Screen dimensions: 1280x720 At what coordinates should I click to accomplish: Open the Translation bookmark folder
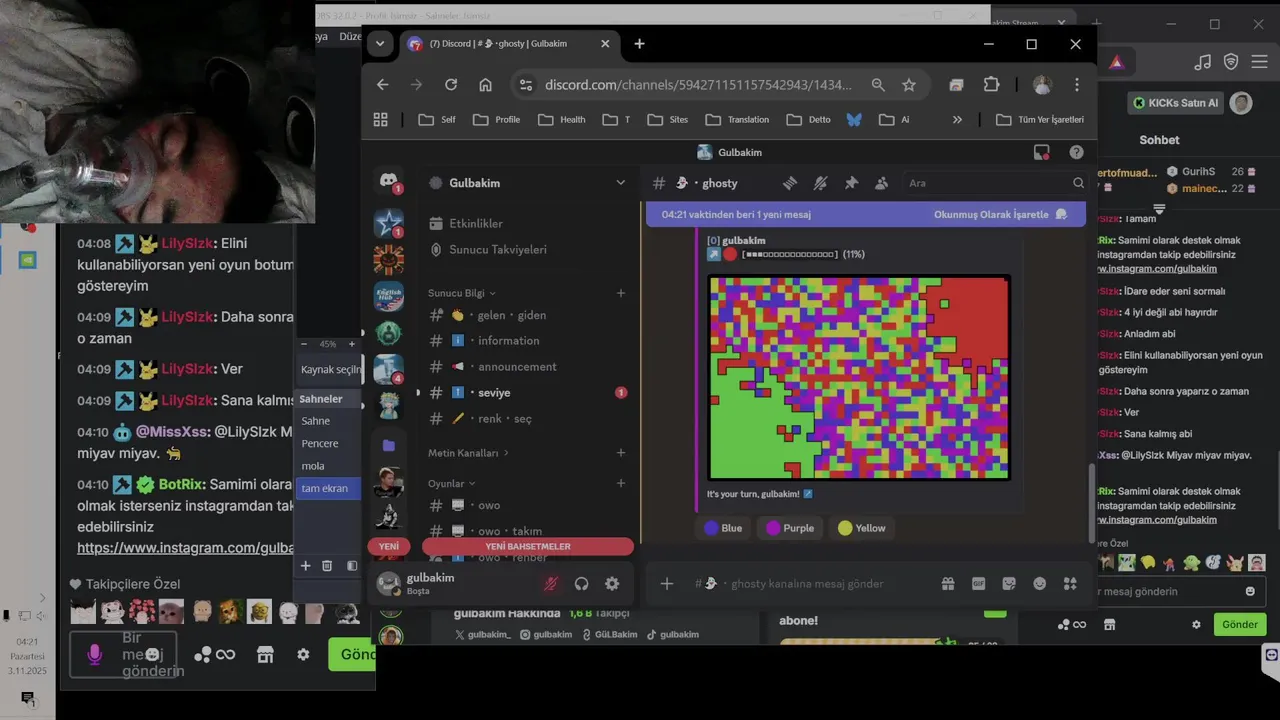click(737, 119)
